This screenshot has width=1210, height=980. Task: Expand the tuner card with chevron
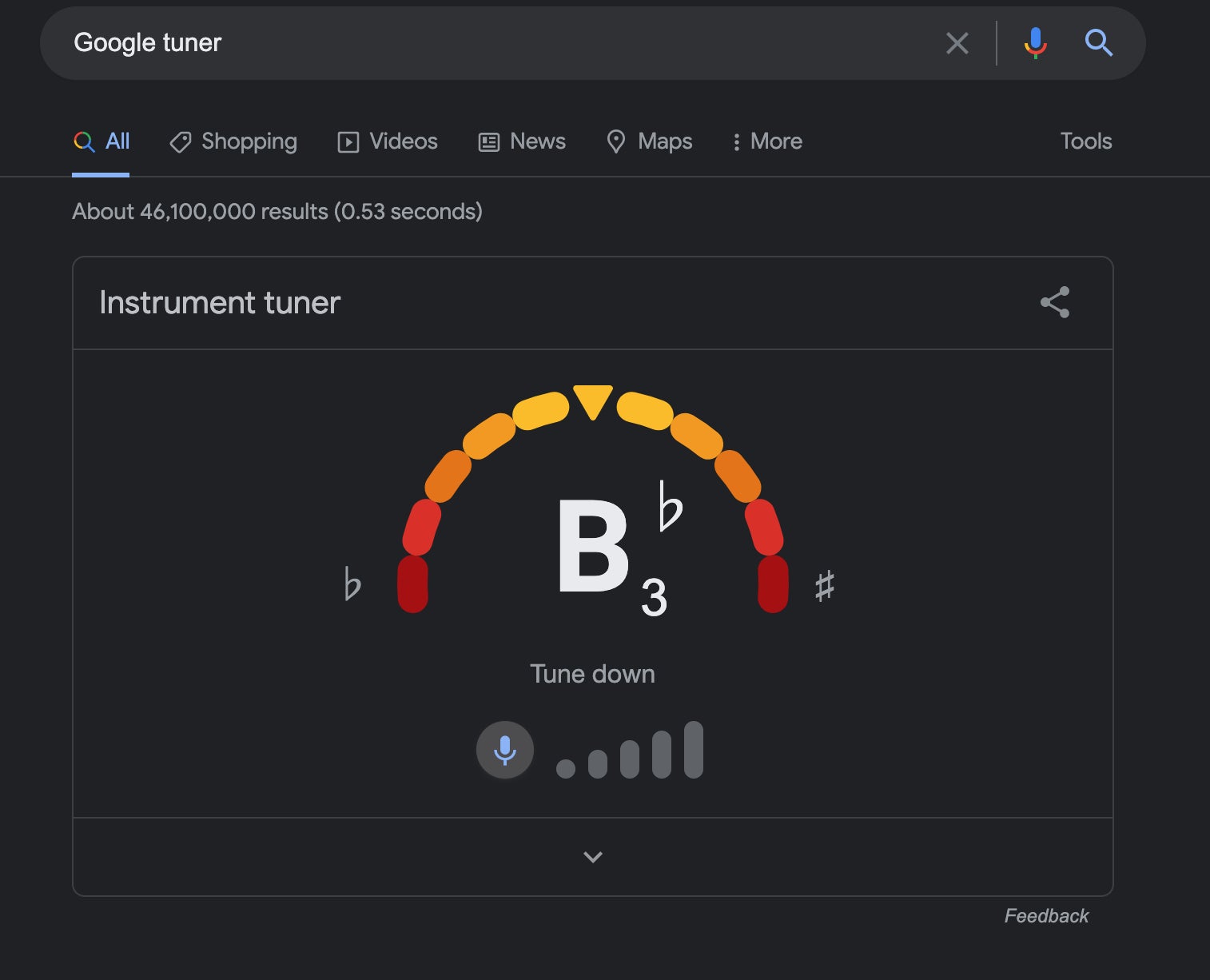click(592, 857)
